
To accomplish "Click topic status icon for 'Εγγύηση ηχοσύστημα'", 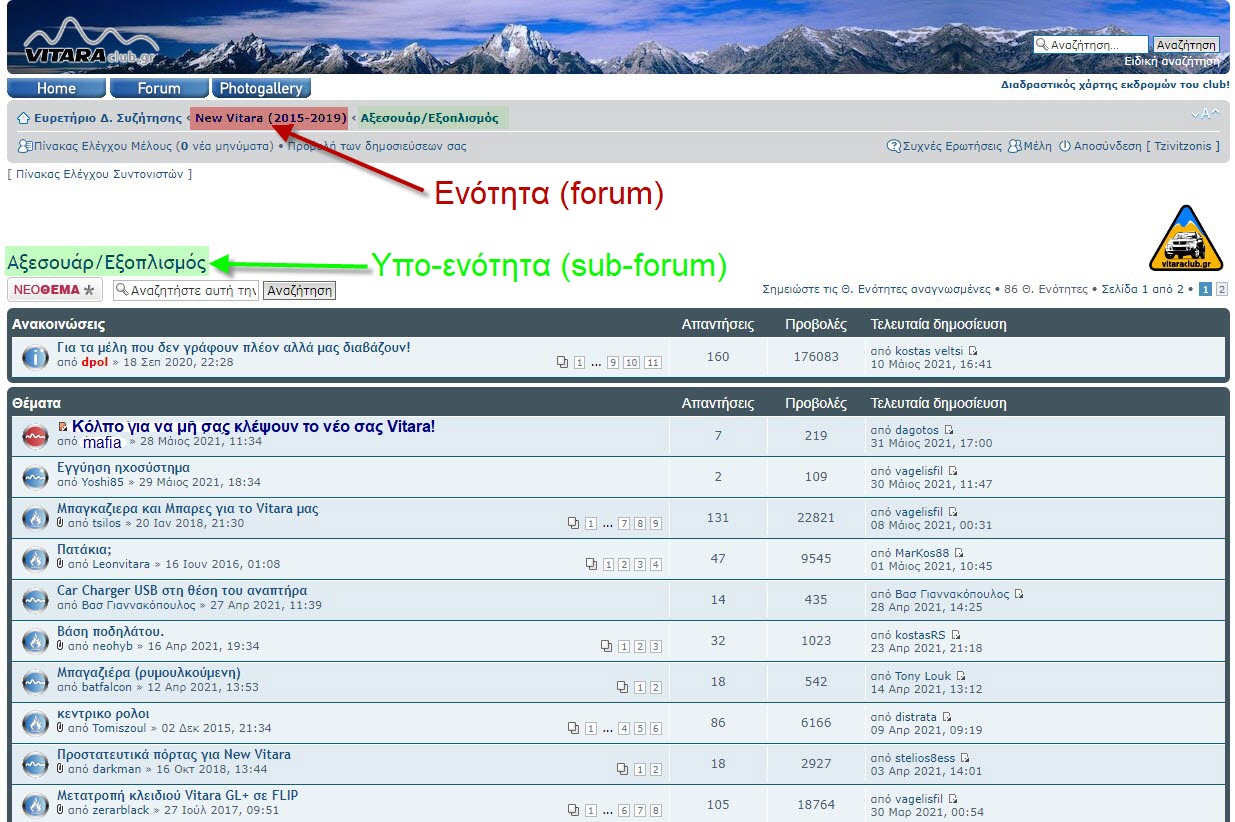I will [x=35, y=476].
